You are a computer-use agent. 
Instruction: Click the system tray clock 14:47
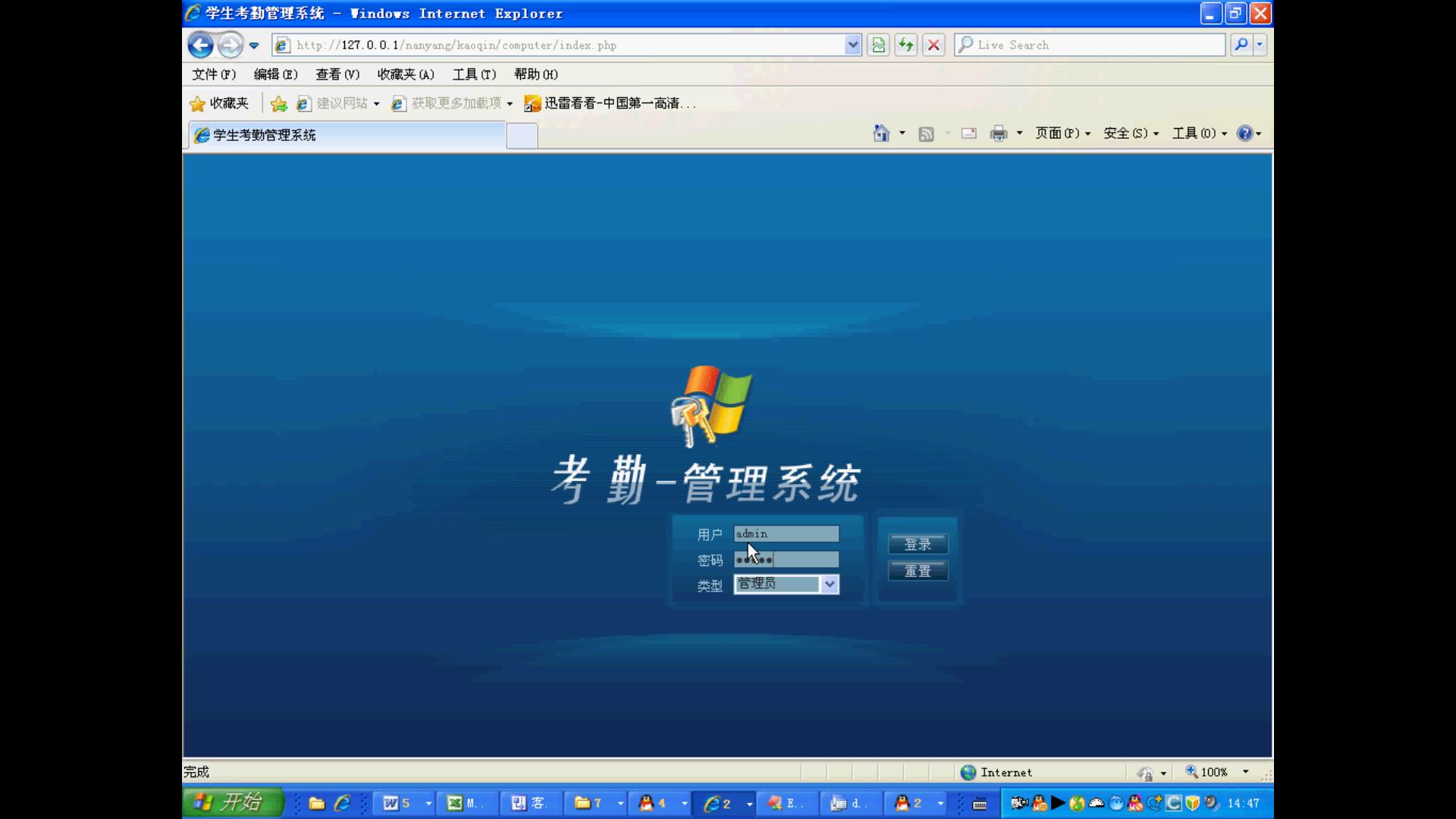click(1243, 803)
